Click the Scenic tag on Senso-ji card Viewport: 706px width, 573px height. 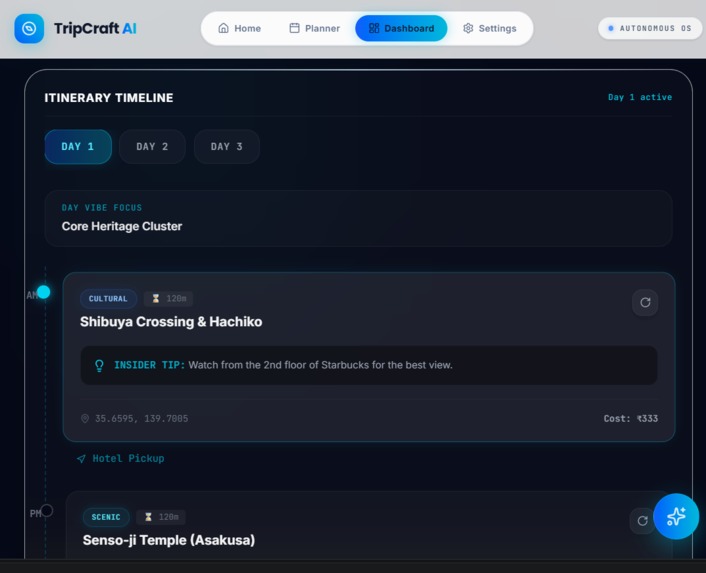(x=106, y=517)
